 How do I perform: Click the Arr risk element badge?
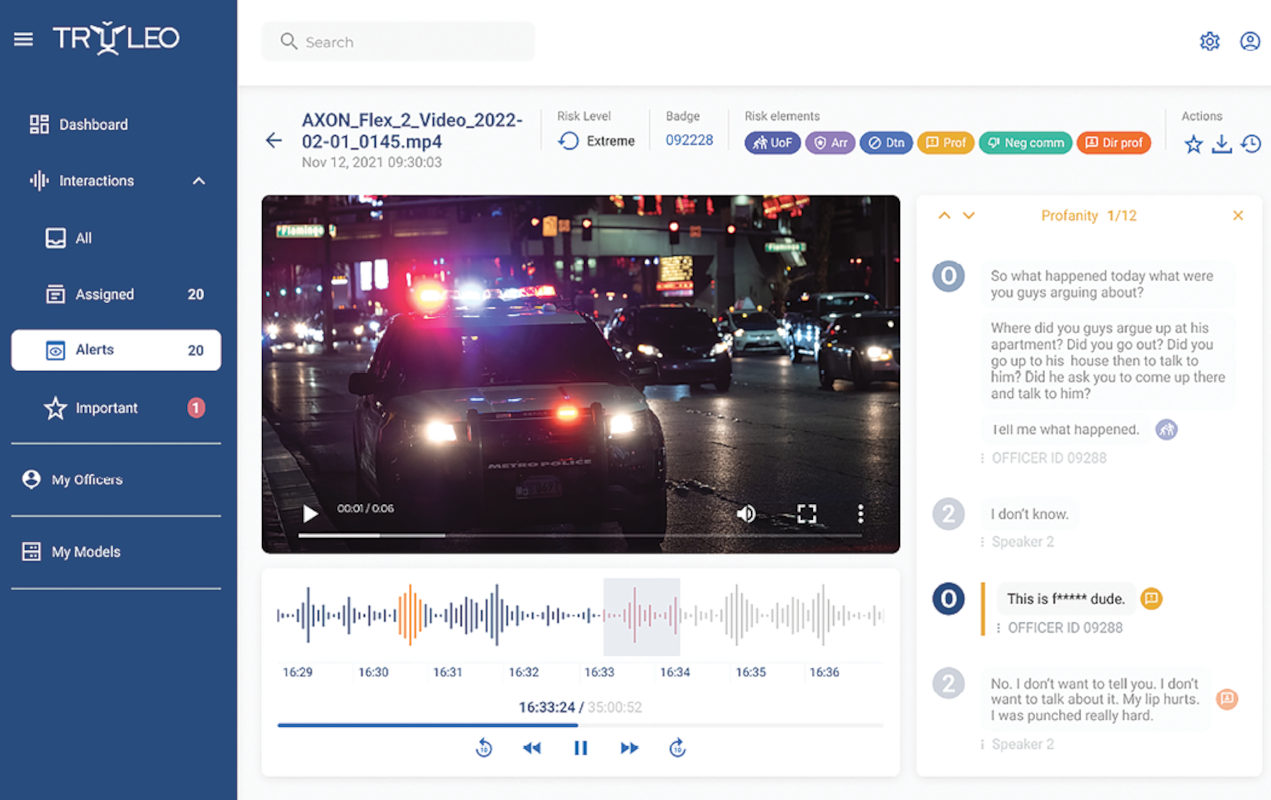(x=830, y=142)
